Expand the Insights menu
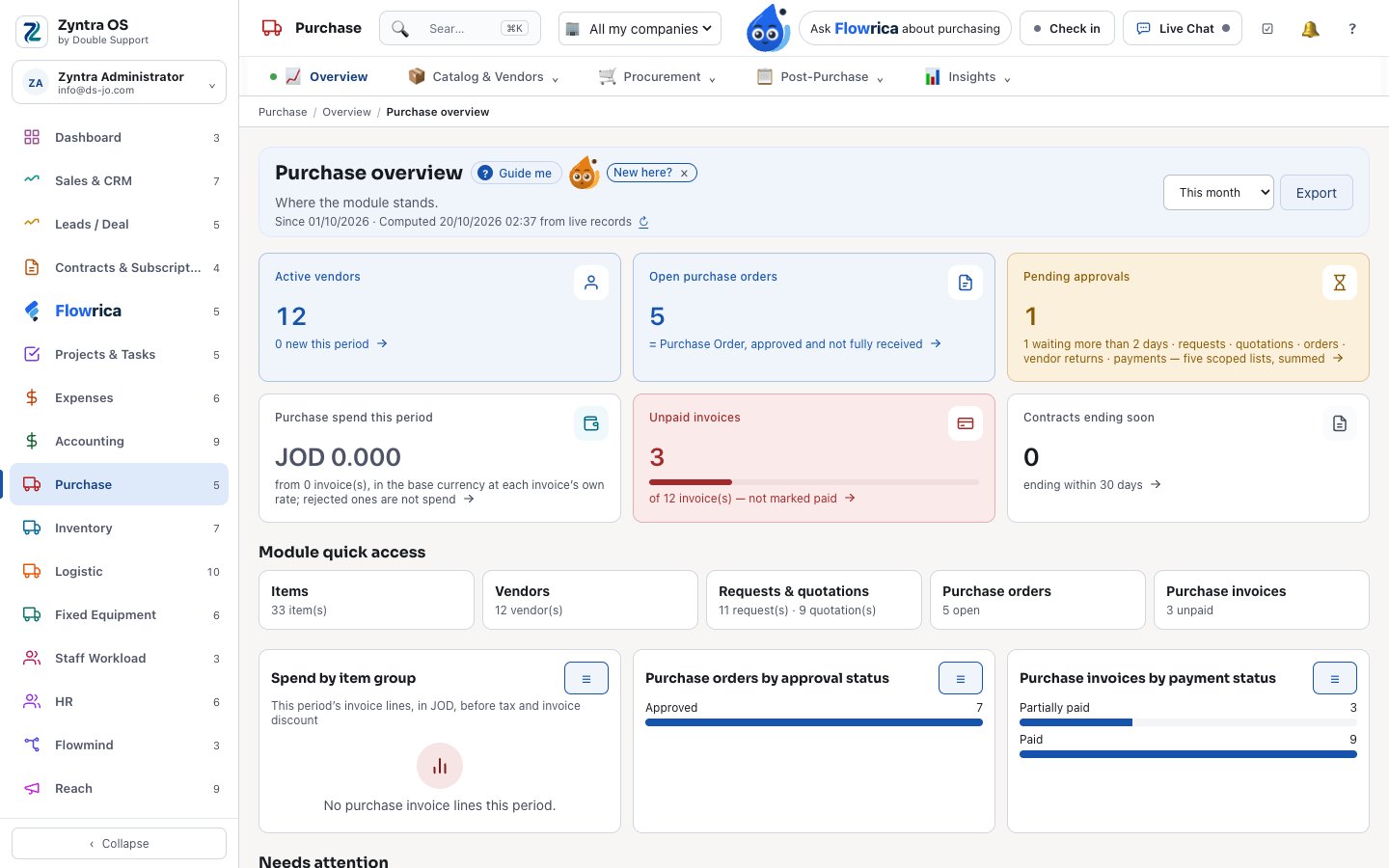Image resolution: width=1389 pixels, height=868 pixels. [967, 77]
